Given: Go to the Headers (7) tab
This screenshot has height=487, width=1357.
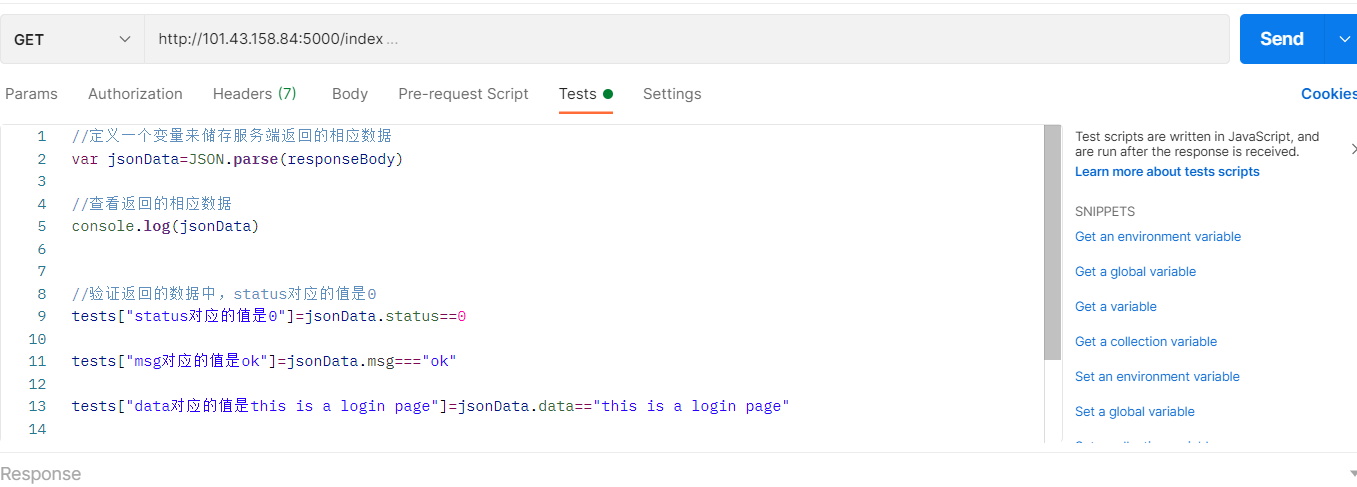Looking at the screenshot, I should click(254, 94).
